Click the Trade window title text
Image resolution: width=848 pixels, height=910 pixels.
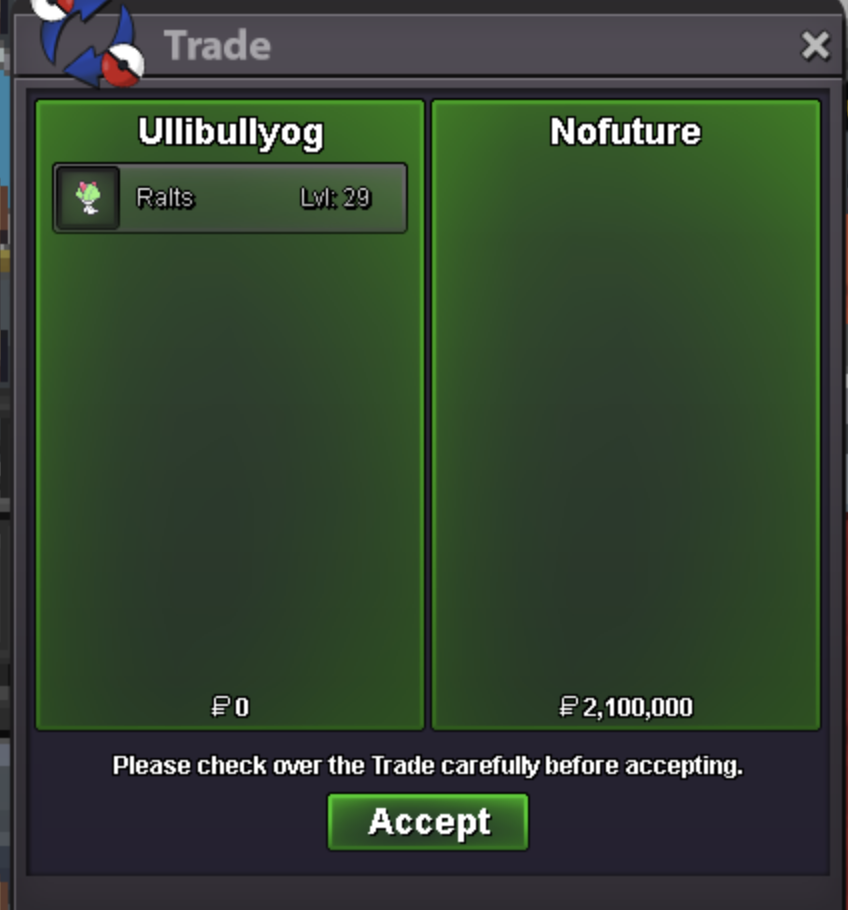point(218,46)
